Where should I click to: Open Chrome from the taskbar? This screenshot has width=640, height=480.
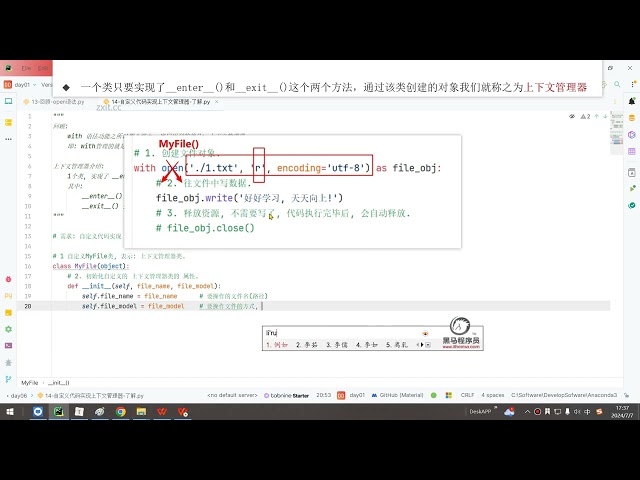pos(120,412)
